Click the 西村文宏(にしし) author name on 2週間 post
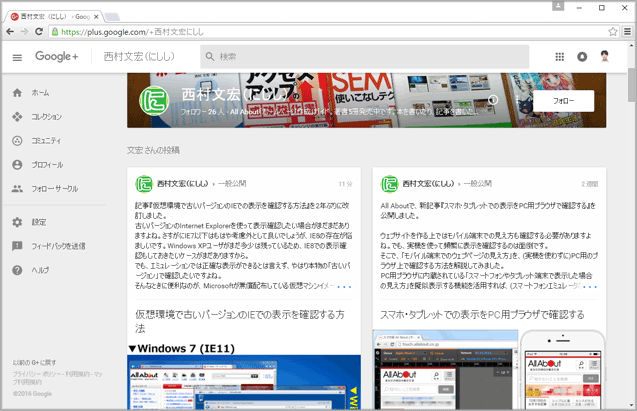This screenshot has height=411, width=637. coord(429,184)
